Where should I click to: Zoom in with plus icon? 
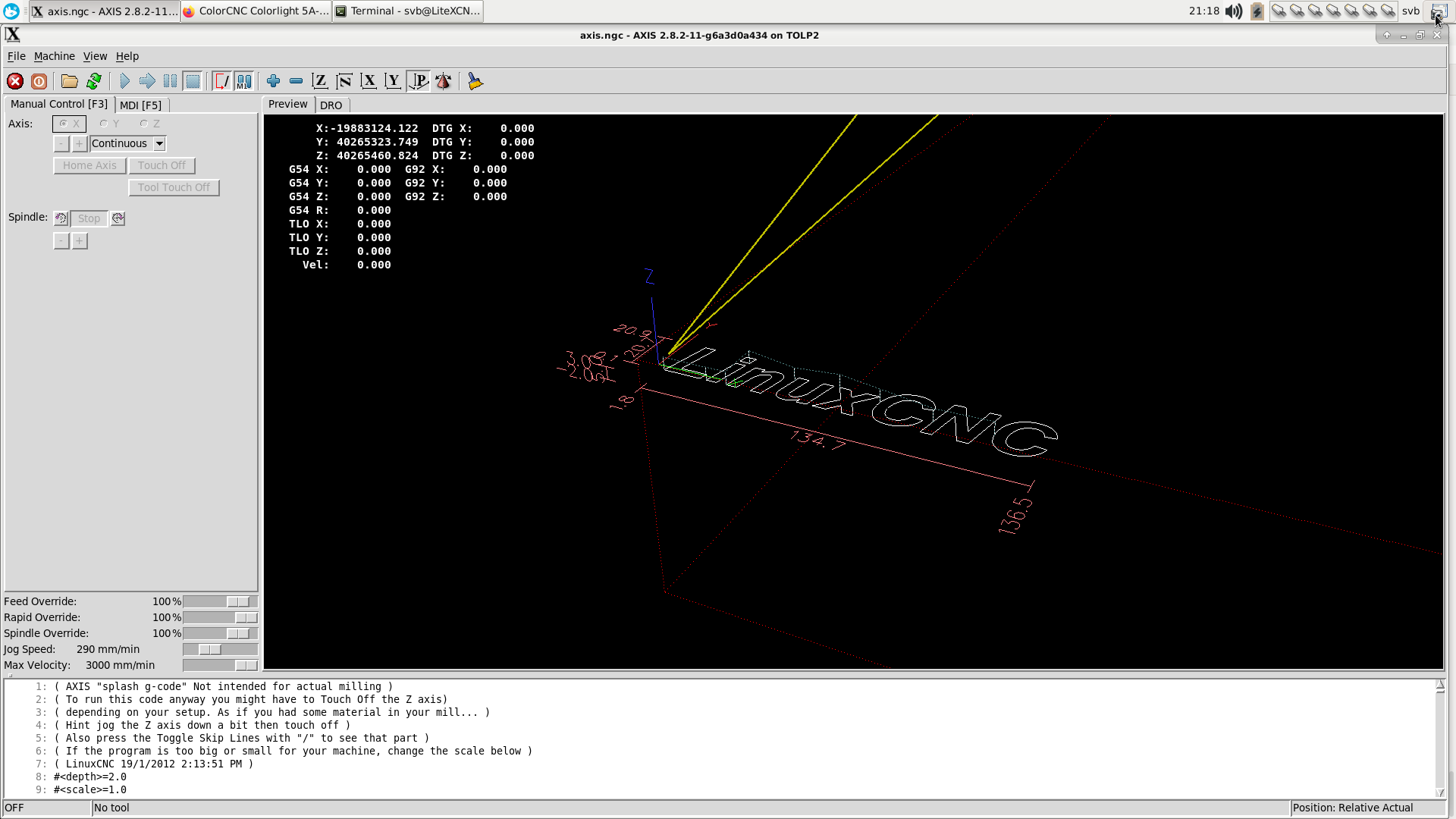click(x=274, y=81)
